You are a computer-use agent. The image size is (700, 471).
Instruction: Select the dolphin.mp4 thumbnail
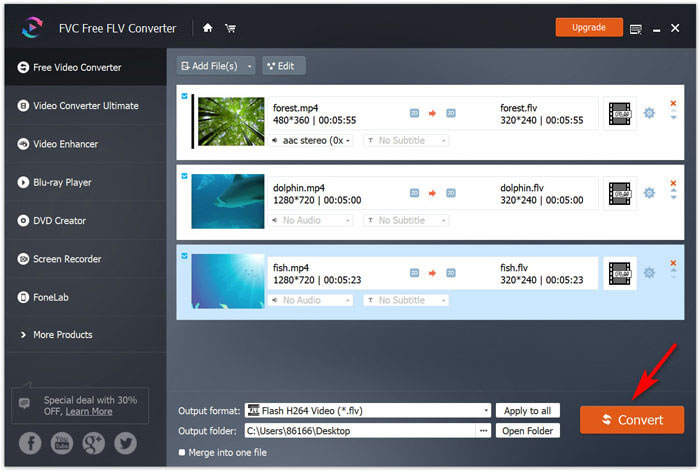pyautogui.click(x=228, y=201)
